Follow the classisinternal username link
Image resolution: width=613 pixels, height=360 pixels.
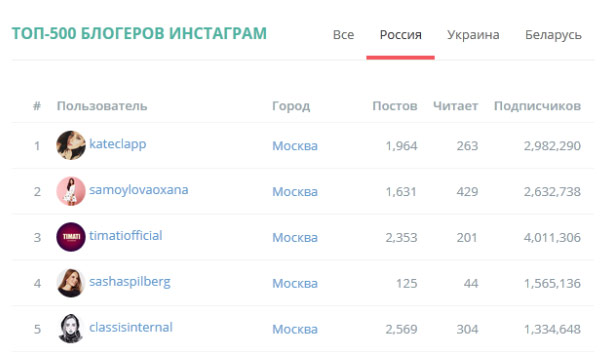tap(131, 327)
